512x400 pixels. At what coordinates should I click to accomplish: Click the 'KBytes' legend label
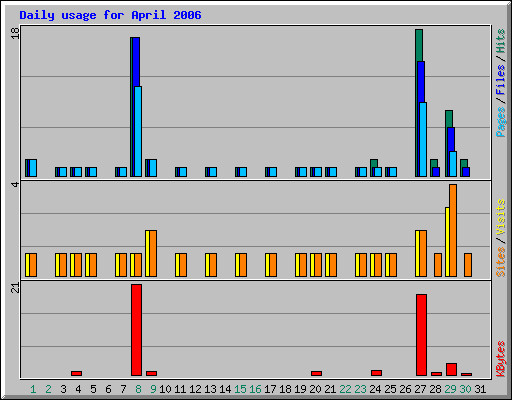pos(500,359)
